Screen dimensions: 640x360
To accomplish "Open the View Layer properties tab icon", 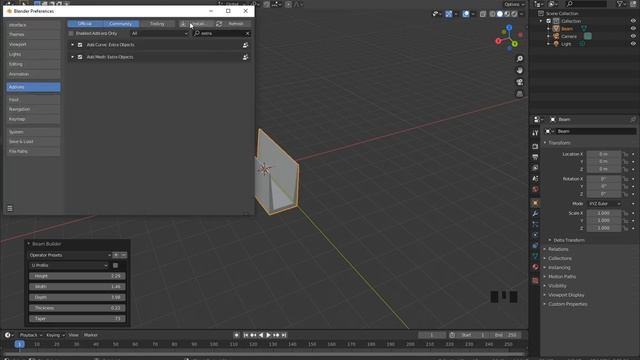I will 535,168.
